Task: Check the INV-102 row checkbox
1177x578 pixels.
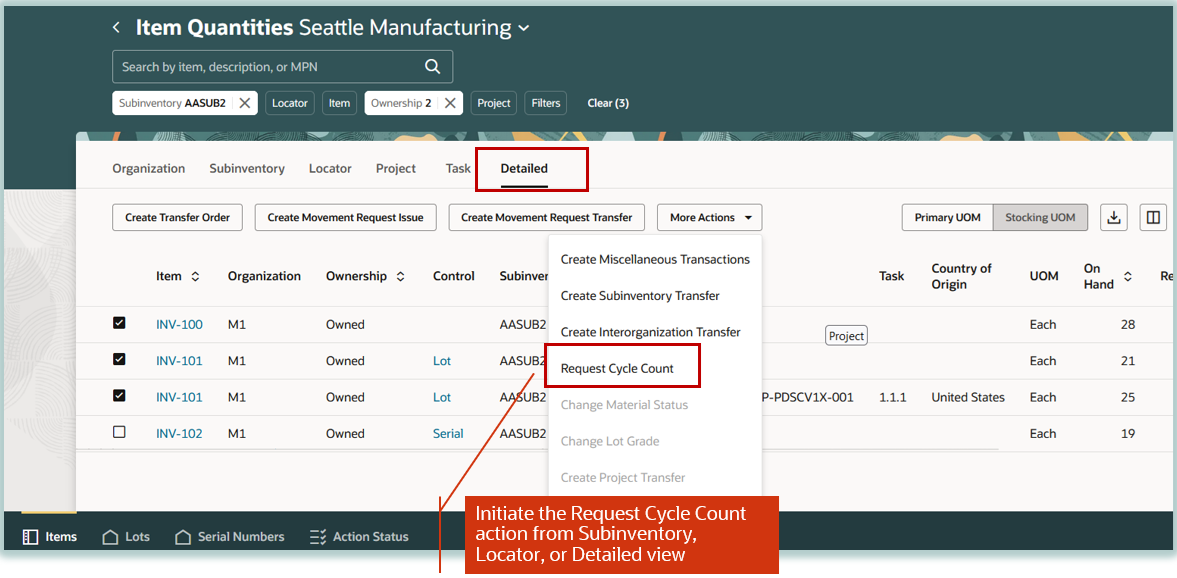Action: (x=119, y=432)
